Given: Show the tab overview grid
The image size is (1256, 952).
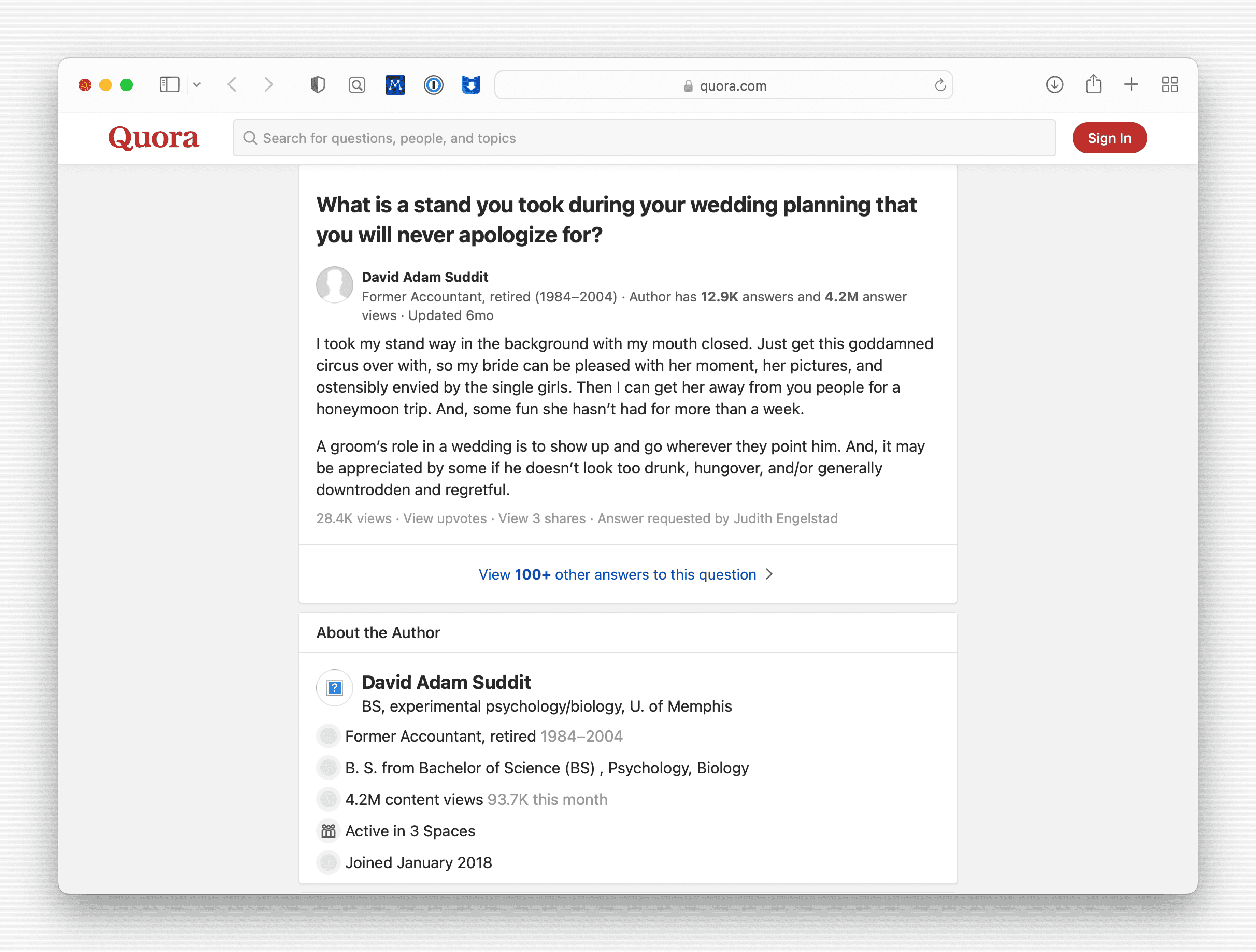Looking at the screenshot, I should tap(1169, 85).
